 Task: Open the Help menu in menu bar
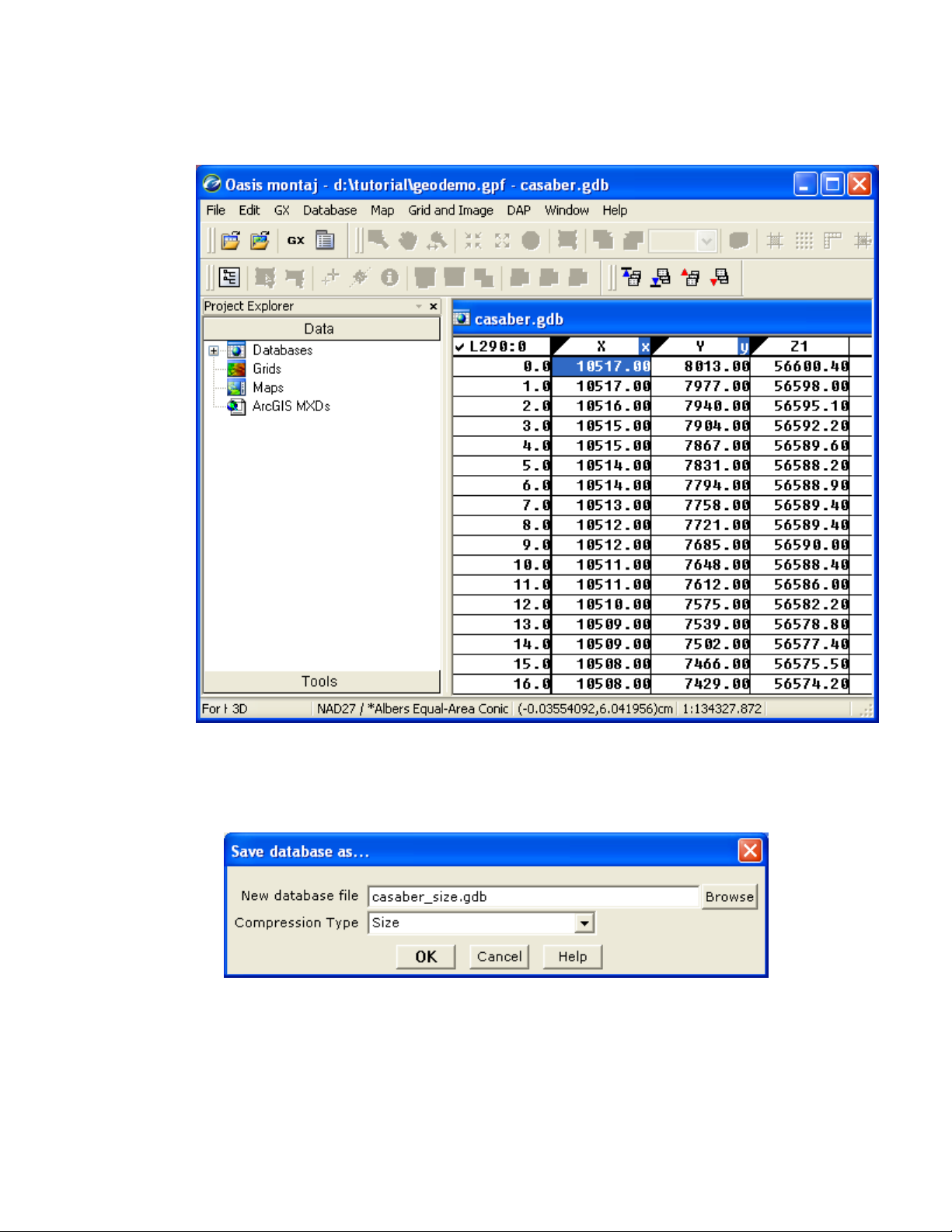pyautogui.click(x=615, y=210)
